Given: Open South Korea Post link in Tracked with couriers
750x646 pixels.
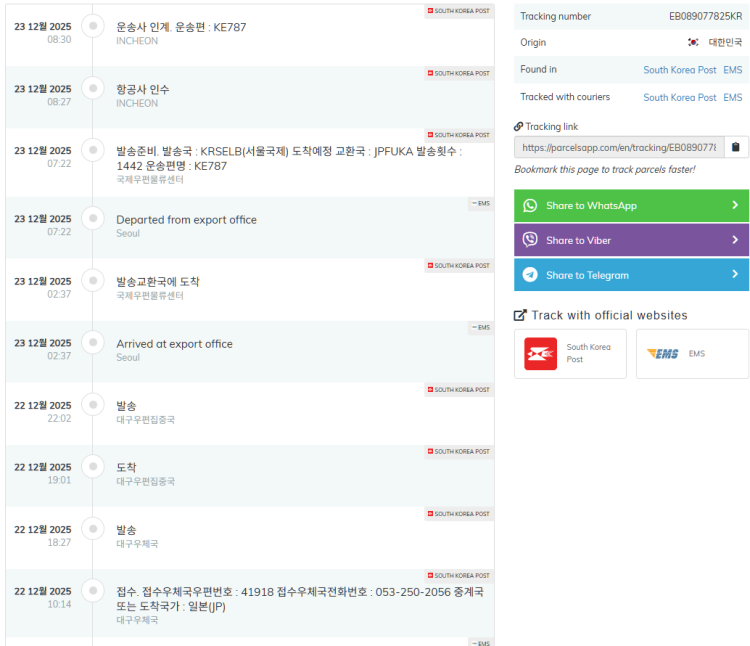Looking at the screenshot, I should [x=679, y=97].
